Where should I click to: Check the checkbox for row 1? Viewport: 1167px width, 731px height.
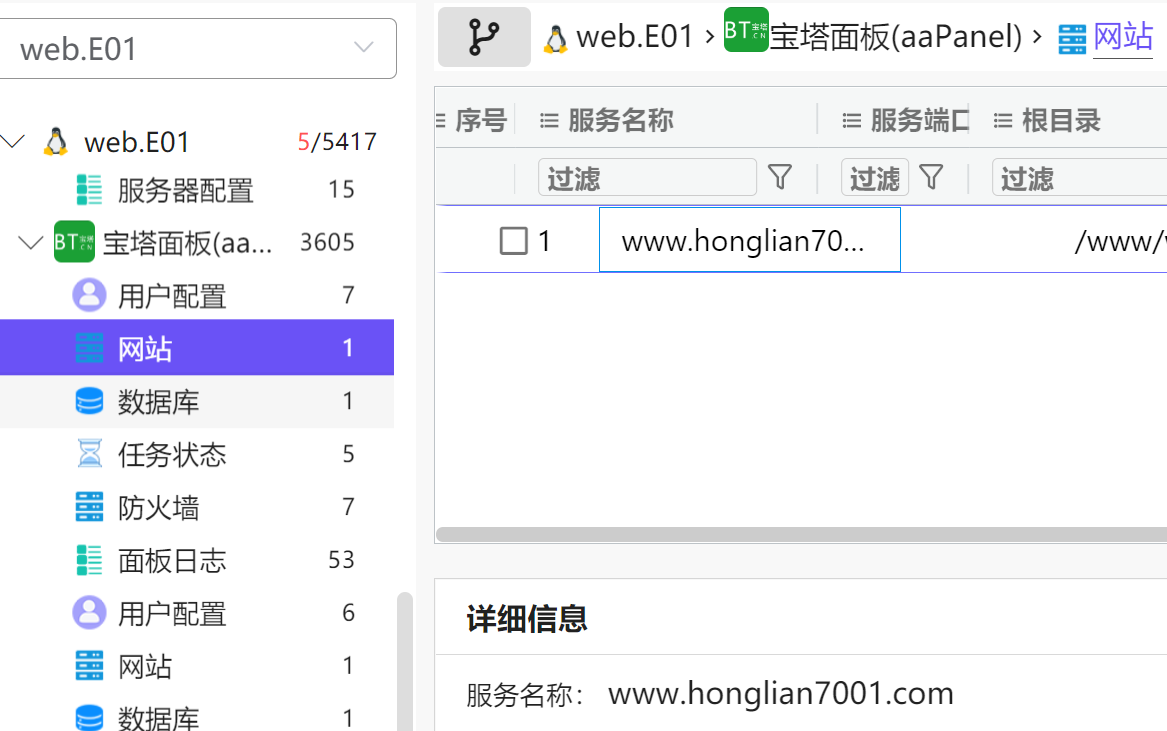coord(513,241)
